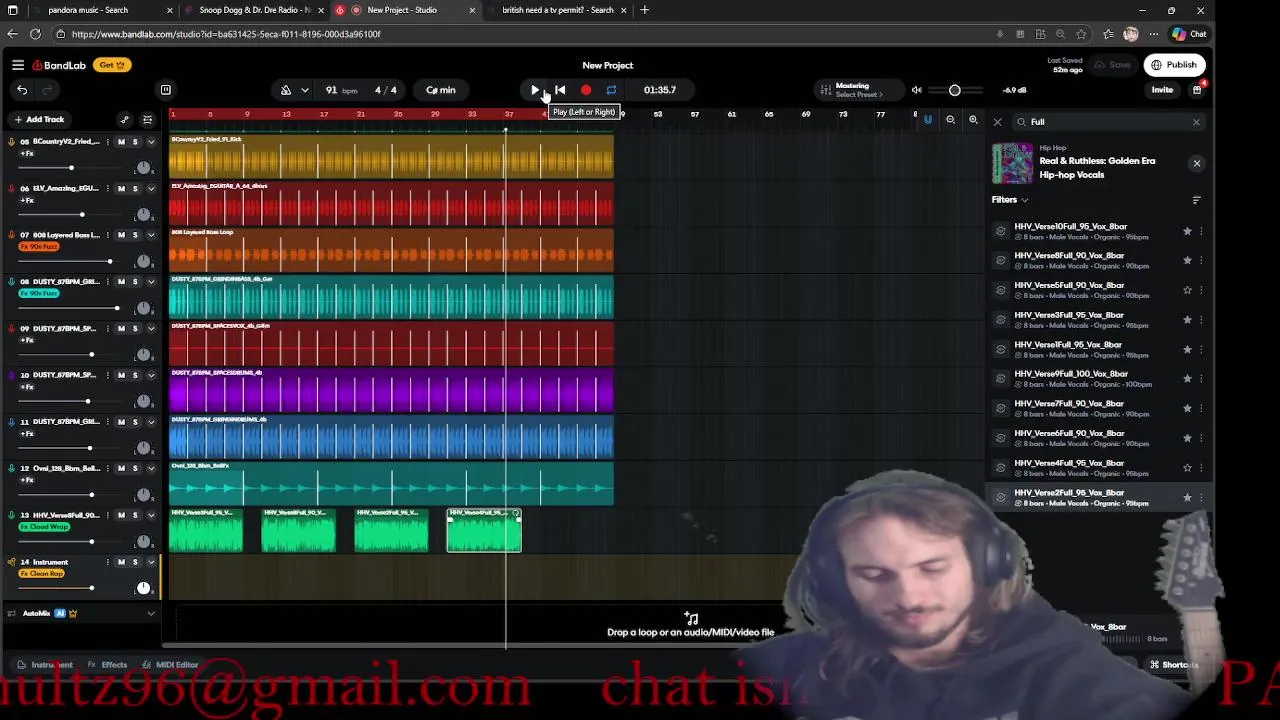The image size is (1280, 720).
Task: Open the gift notifications icon beside Invite
Action: [1197, 90]
